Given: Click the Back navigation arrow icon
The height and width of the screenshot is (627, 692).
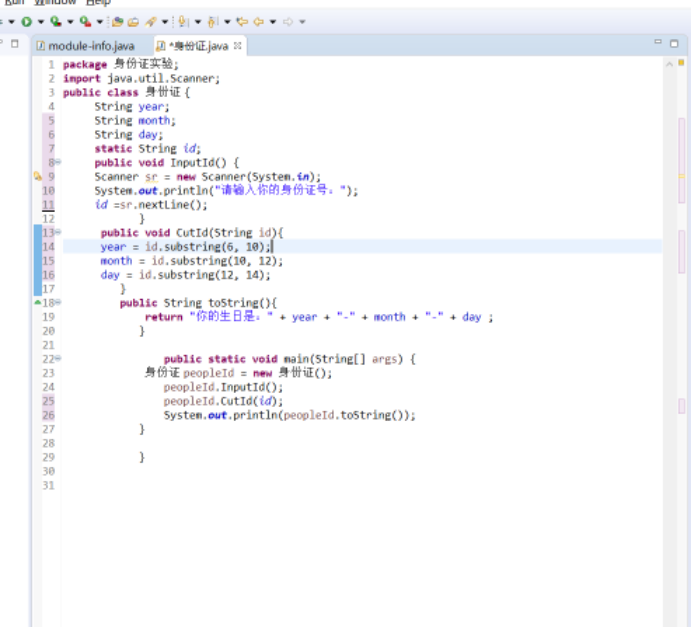Looking at the screenshot, I should [259, 21].
